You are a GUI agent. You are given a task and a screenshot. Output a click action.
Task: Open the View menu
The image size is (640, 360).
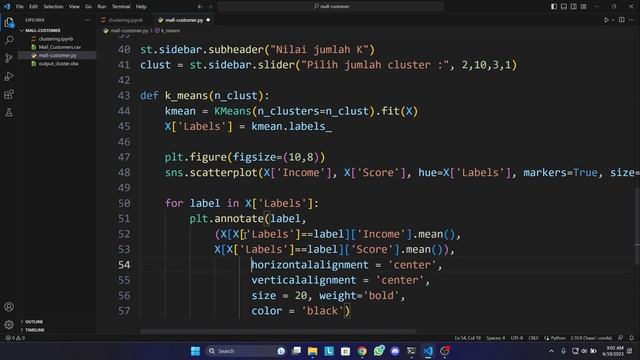[74, 7]
